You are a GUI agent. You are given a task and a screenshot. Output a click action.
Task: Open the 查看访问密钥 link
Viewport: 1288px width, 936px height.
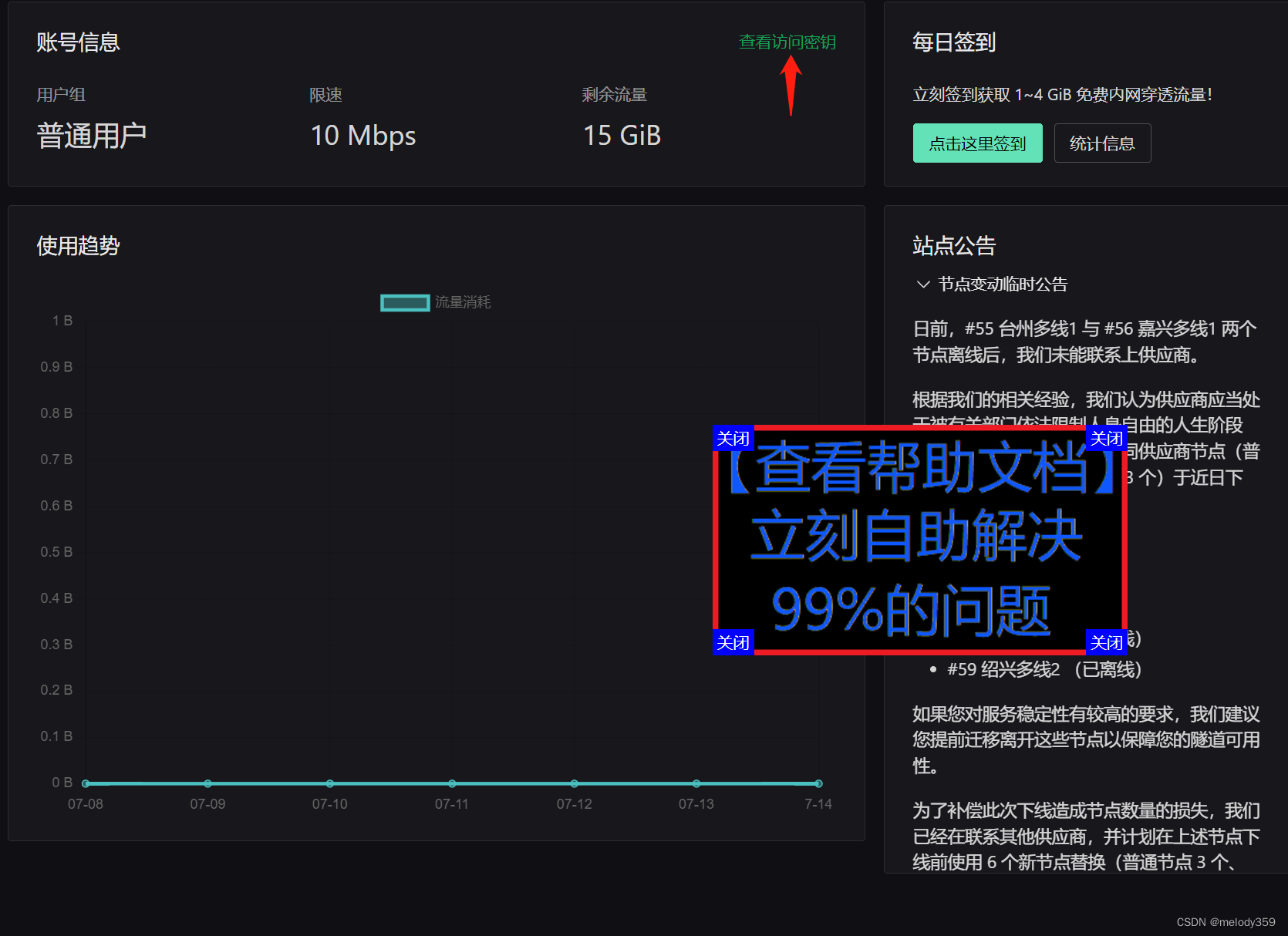[787, 42]
